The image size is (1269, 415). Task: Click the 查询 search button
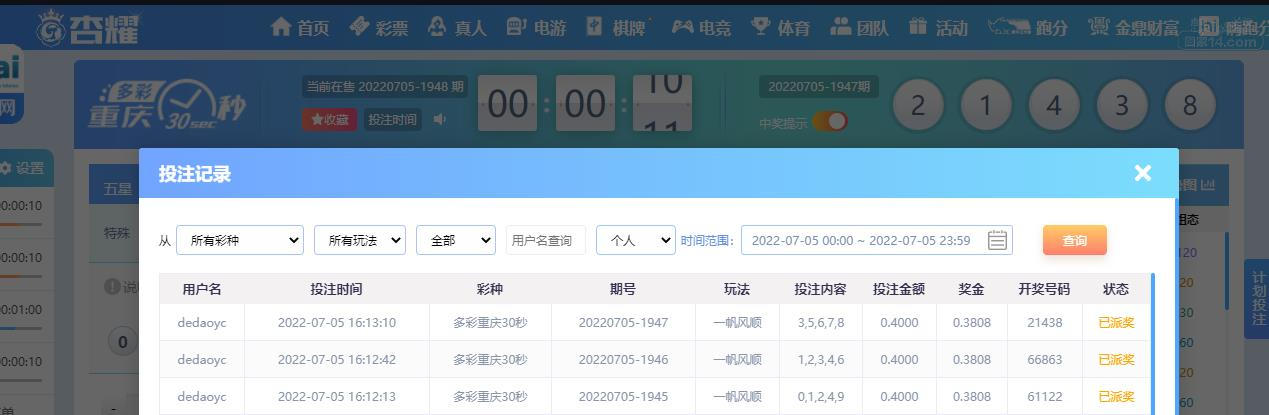pyautogui.click(x=1075, y=240)
